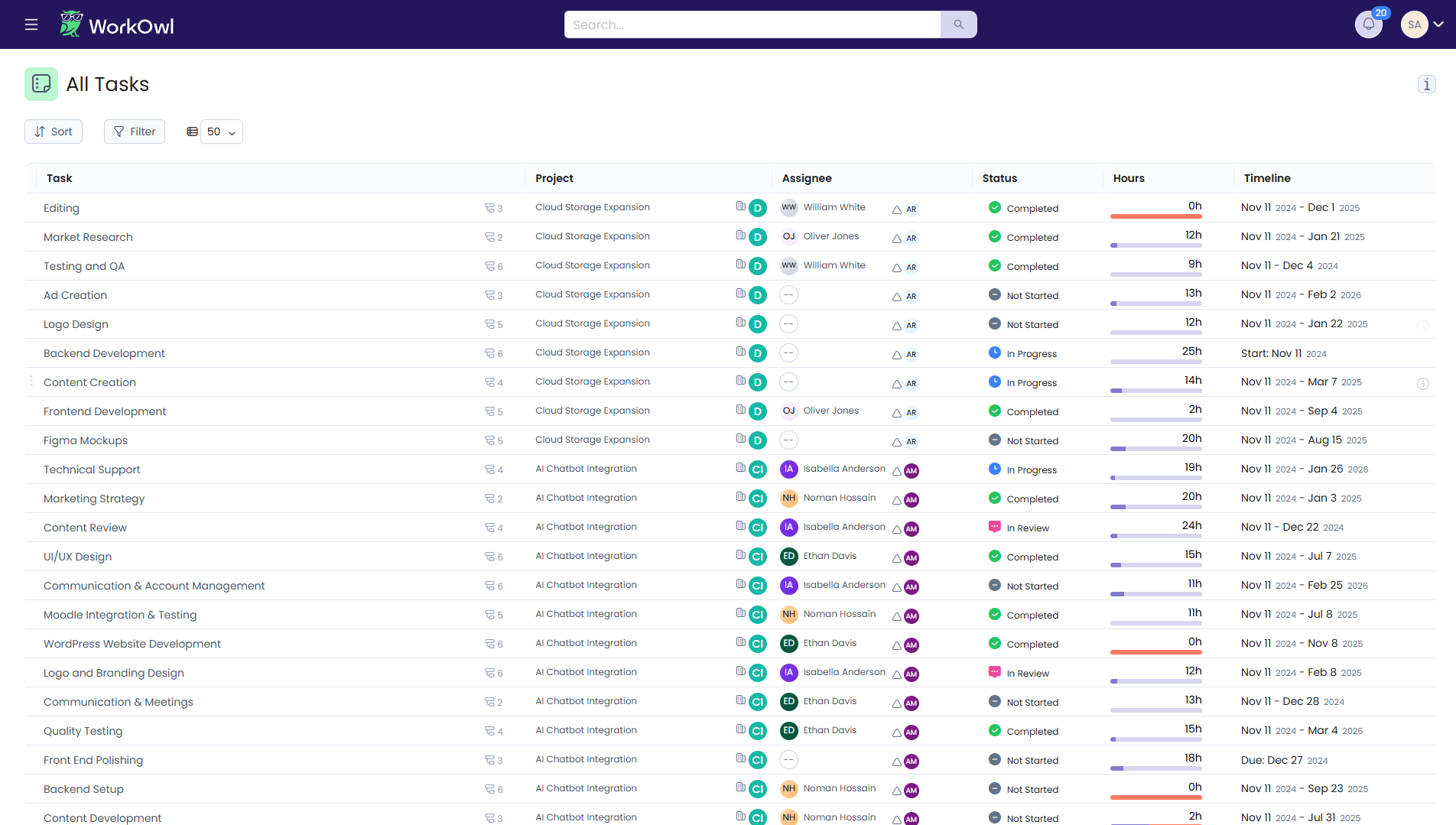Viewport: 1456px width, 825px height.
Task: Open the rows-per-page 50 dropdown
Action: [x=221, y=132]
